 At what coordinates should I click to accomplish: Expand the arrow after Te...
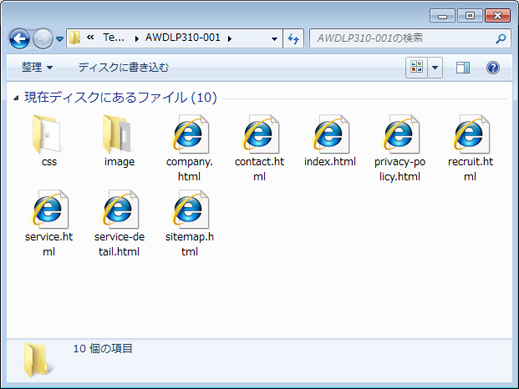point(136,39)
